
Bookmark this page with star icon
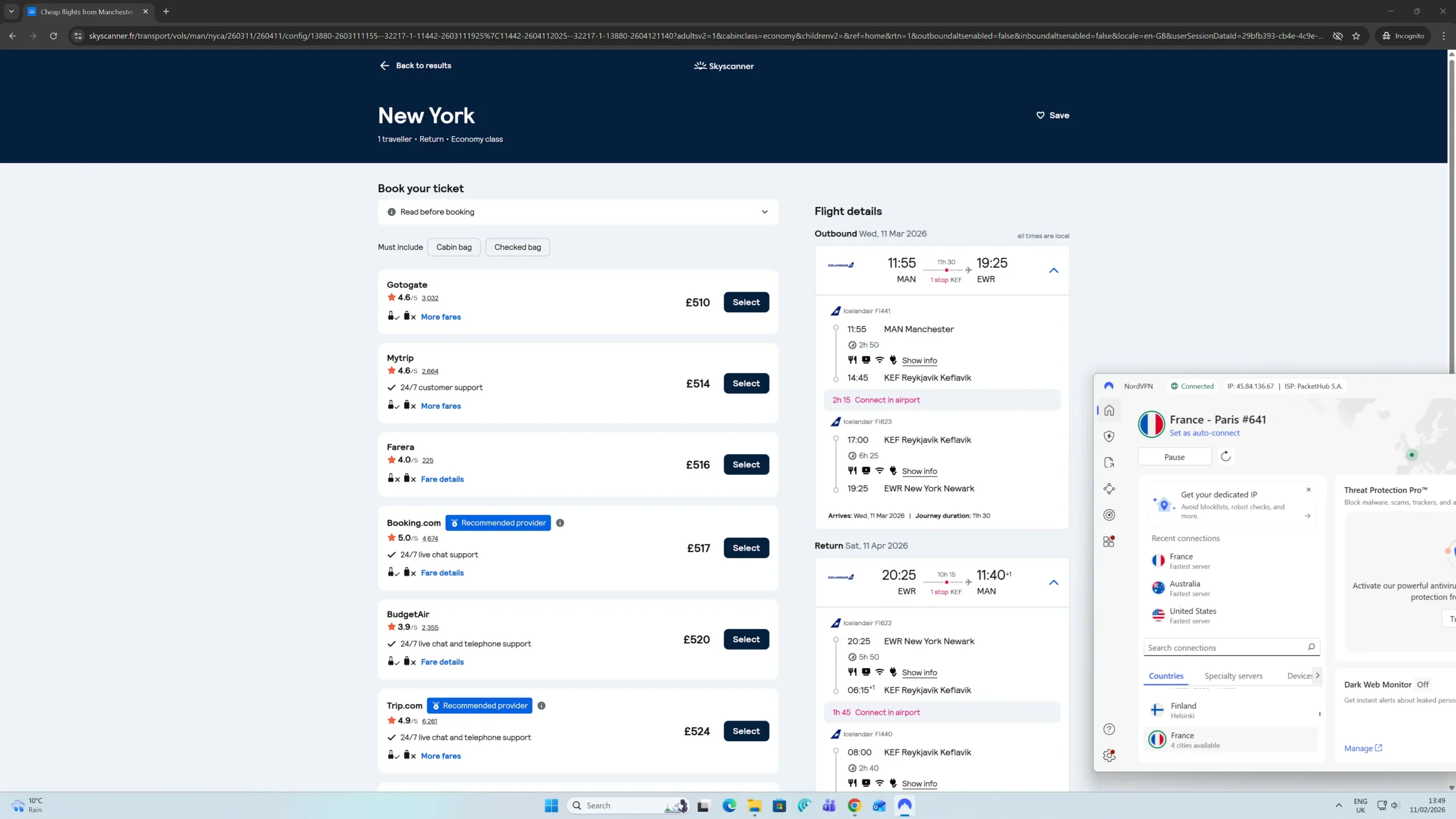1356,36
